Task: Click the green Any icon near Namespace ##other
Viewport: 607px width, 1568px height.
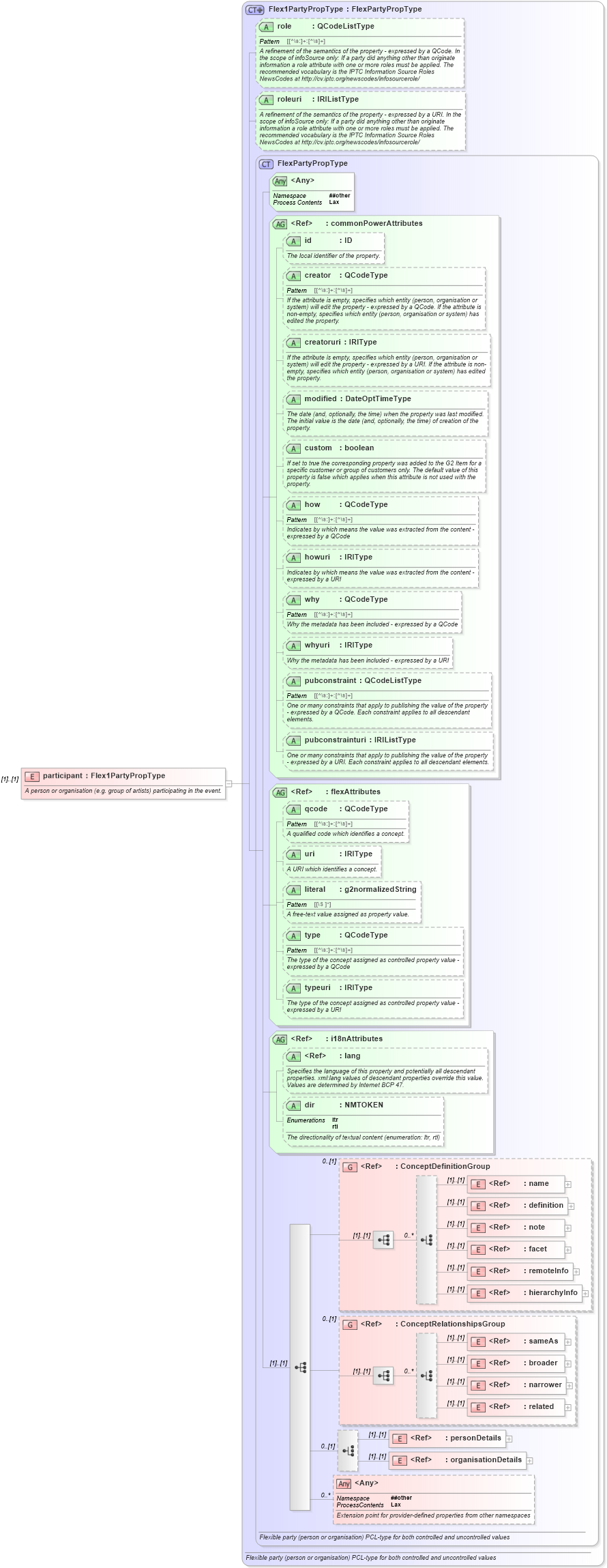Action: pyautogui.click(x=280, y=181)
